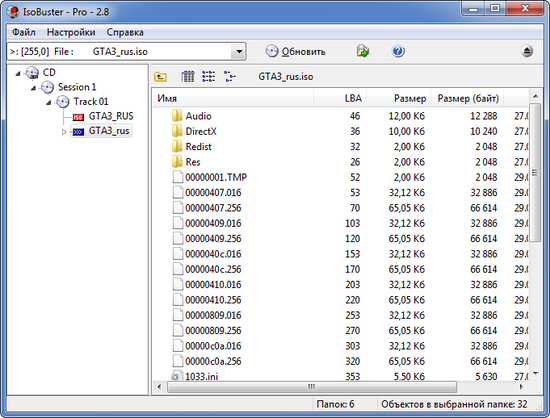Sort by the Размер column header
The height and width of the screenshot is (418, 550).
pyautogui.click(x=399, y=98)
